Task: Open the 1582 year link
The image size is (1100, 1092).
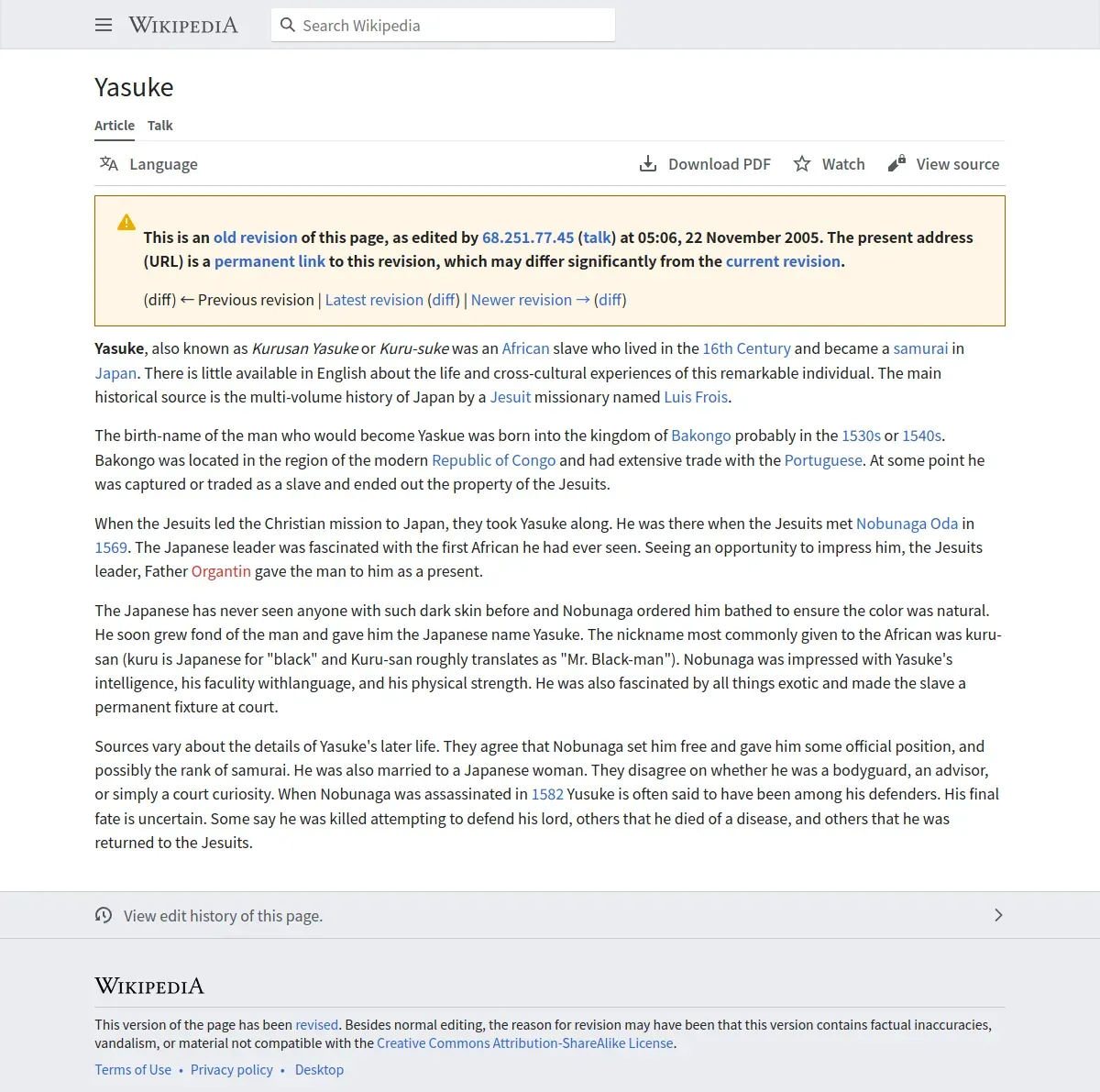Action: click(547, 794)
